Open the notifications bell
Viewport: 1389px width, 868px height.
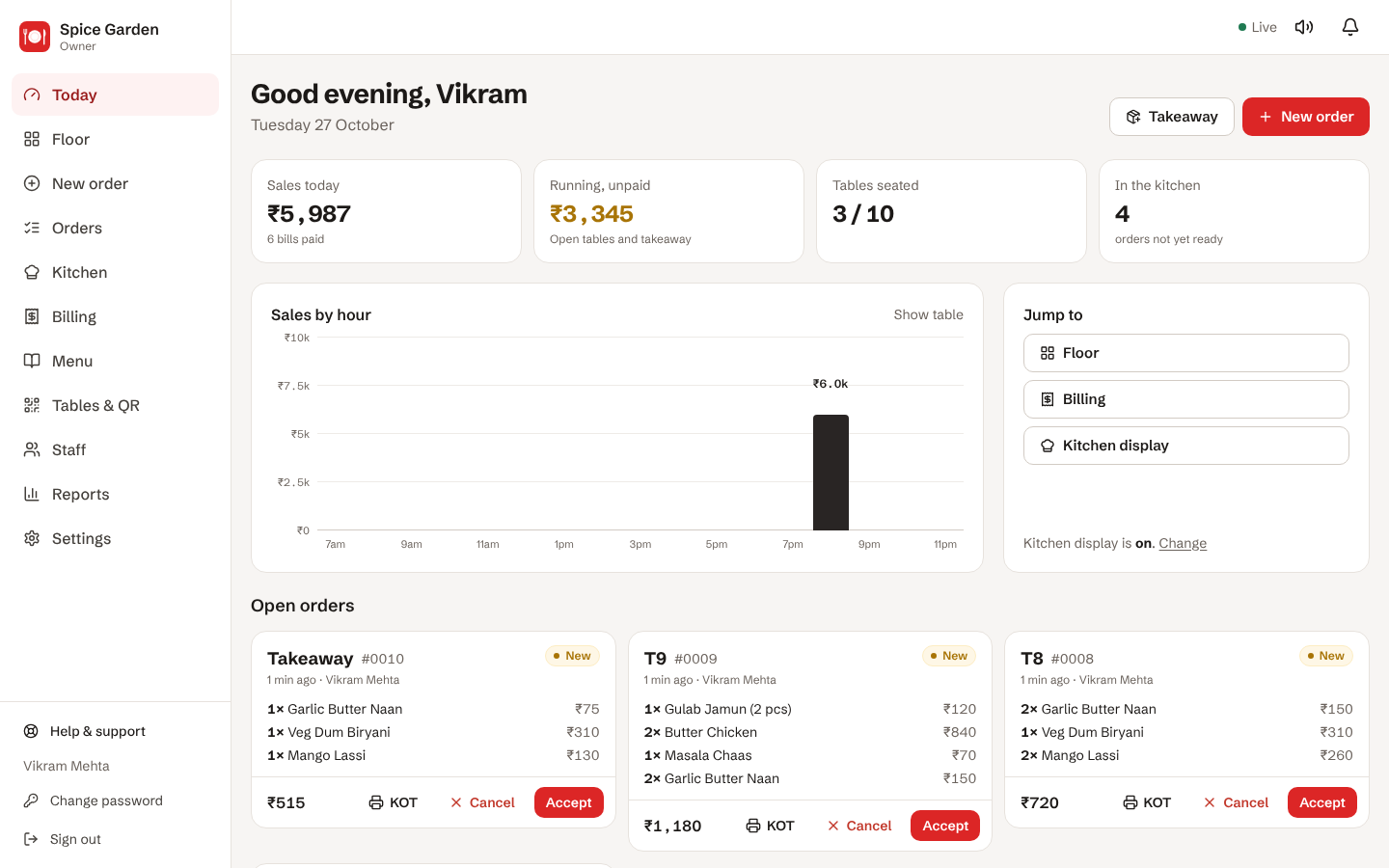[1350, 27]
